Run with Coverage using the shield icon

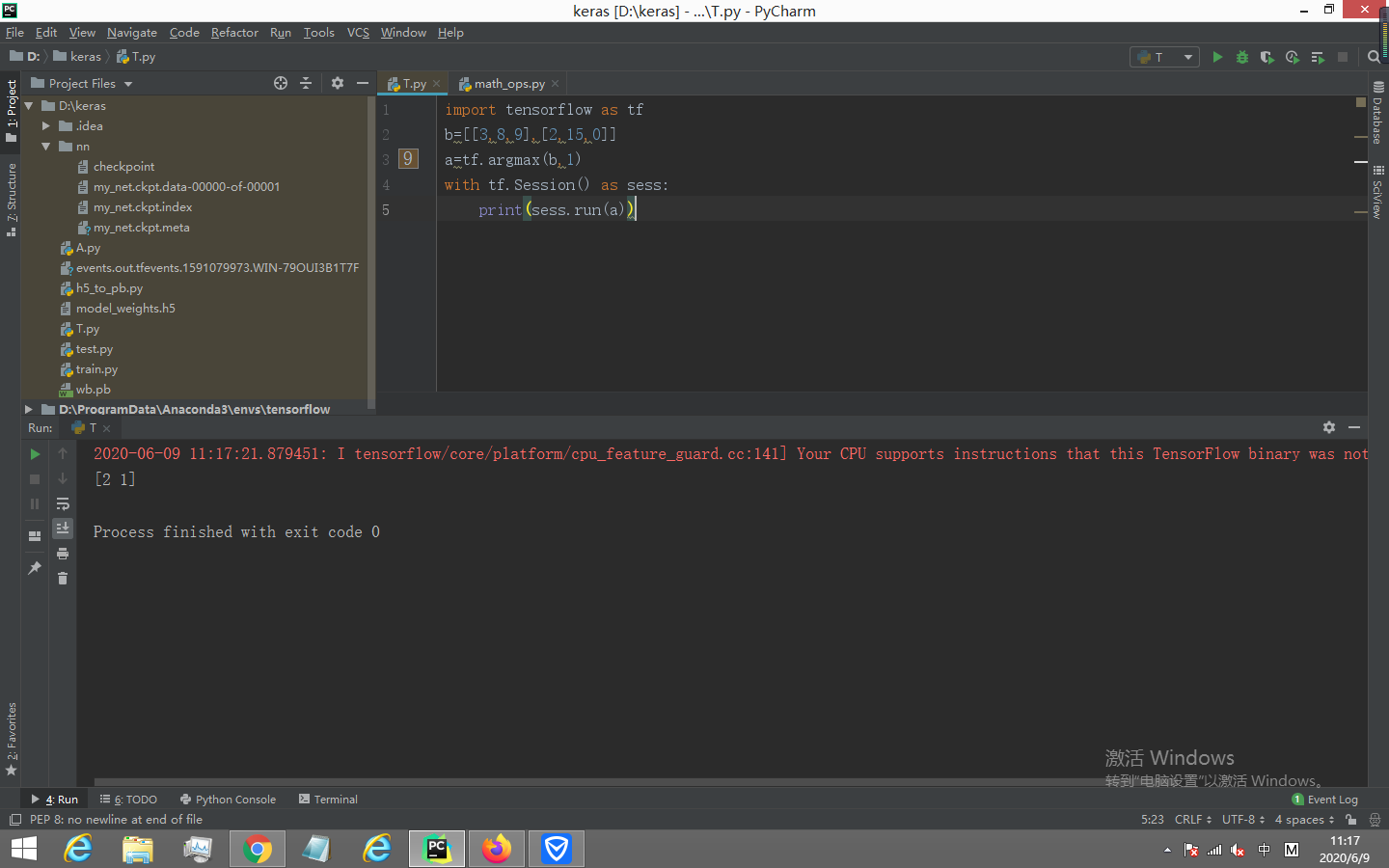(1266, 57)
